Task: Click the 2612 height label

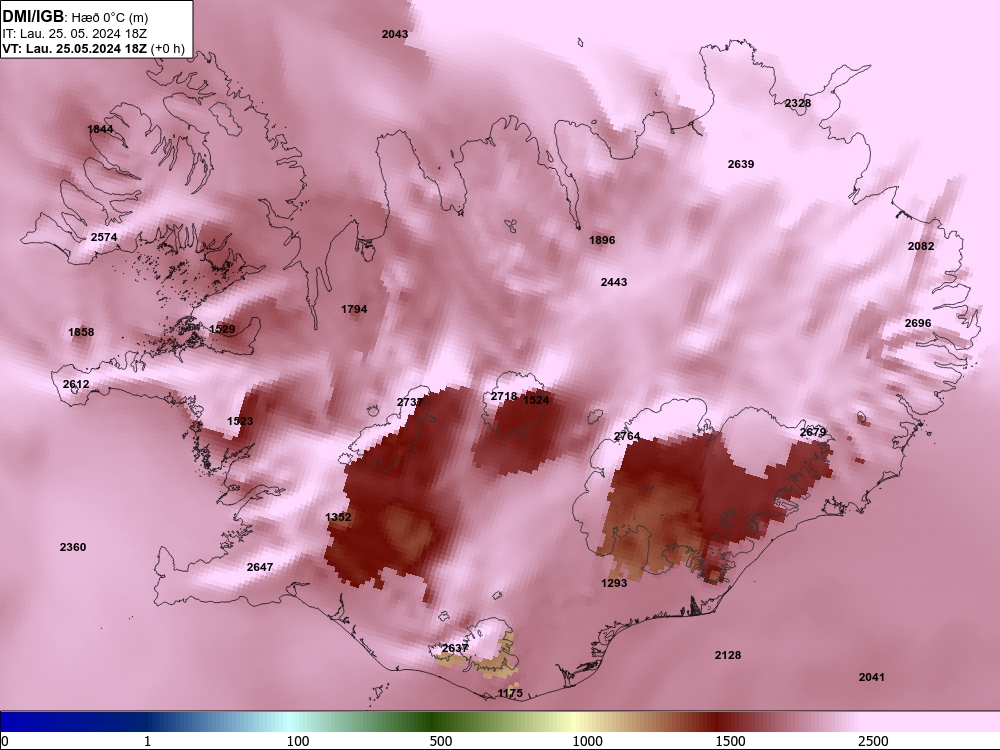Action: (x=76, y=384)
